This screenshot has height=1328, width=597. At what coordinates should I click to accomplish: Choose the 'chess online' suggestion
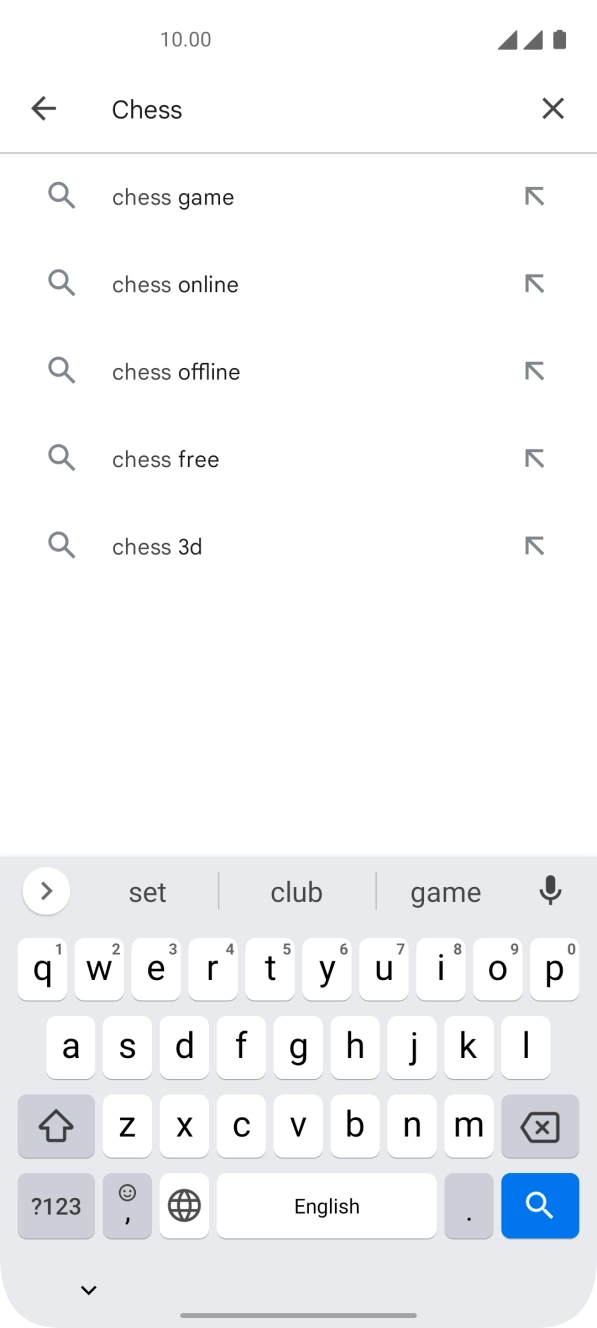[175, 284]
